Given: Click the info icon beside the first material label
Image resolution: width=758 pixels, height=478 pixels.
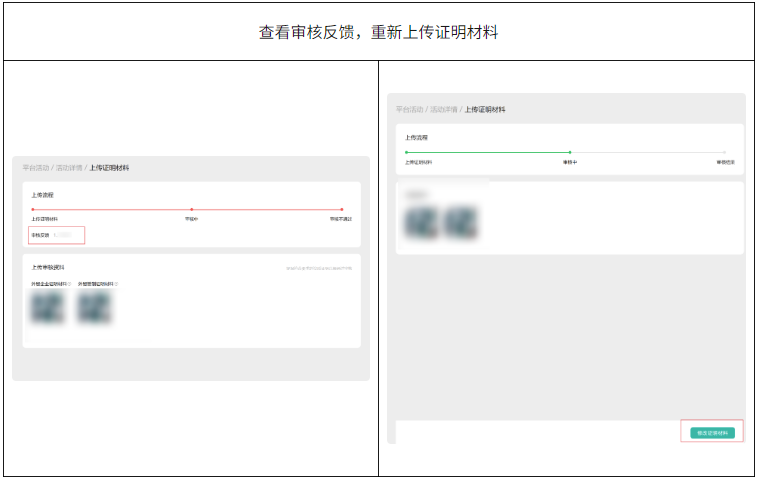Looking at the screenshot, I should pyautogui.click(x=69, y=284).
